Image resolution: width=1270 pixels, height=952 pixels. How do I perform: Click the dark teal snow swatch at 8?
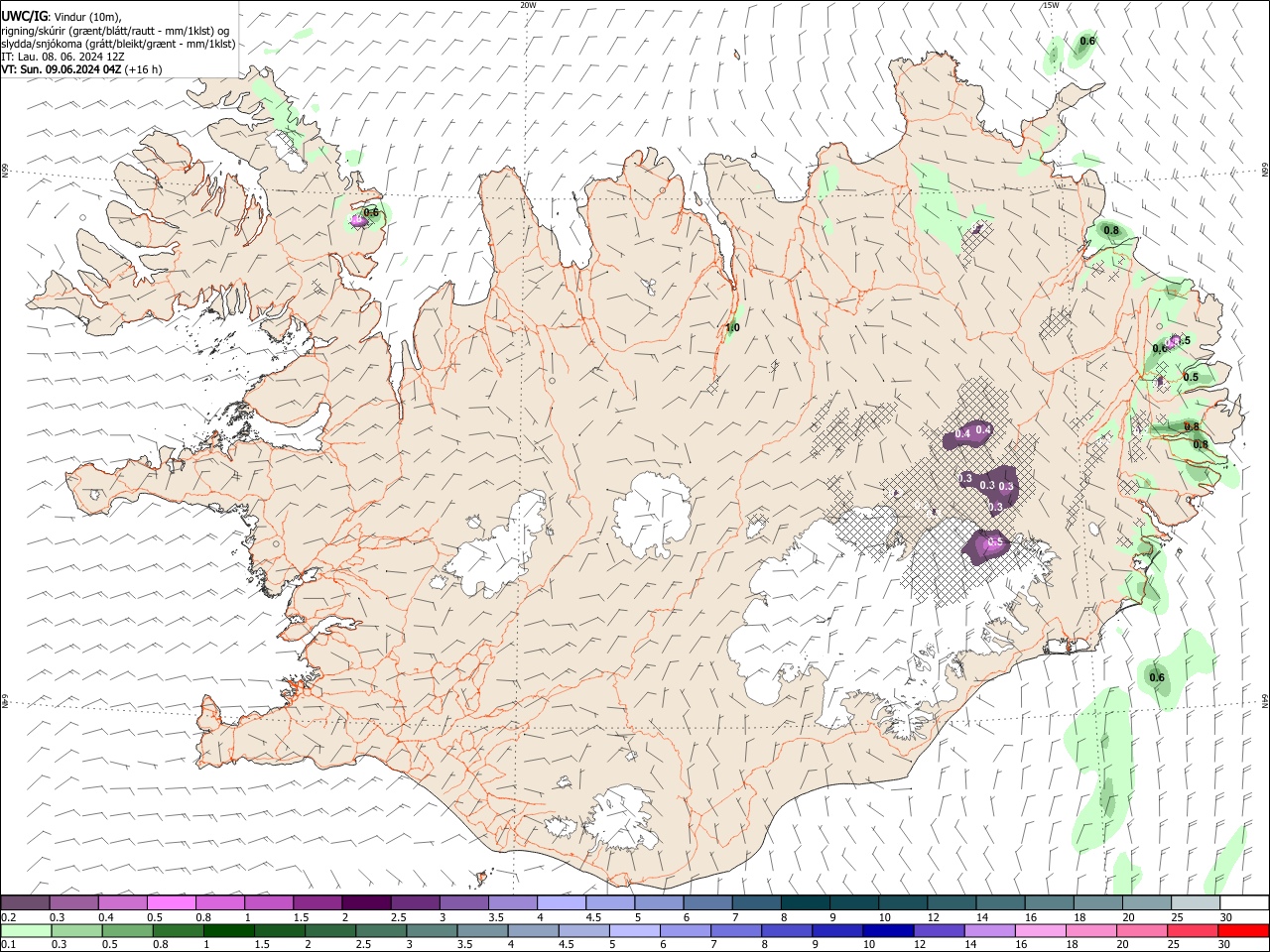click(x=805, y=902)
